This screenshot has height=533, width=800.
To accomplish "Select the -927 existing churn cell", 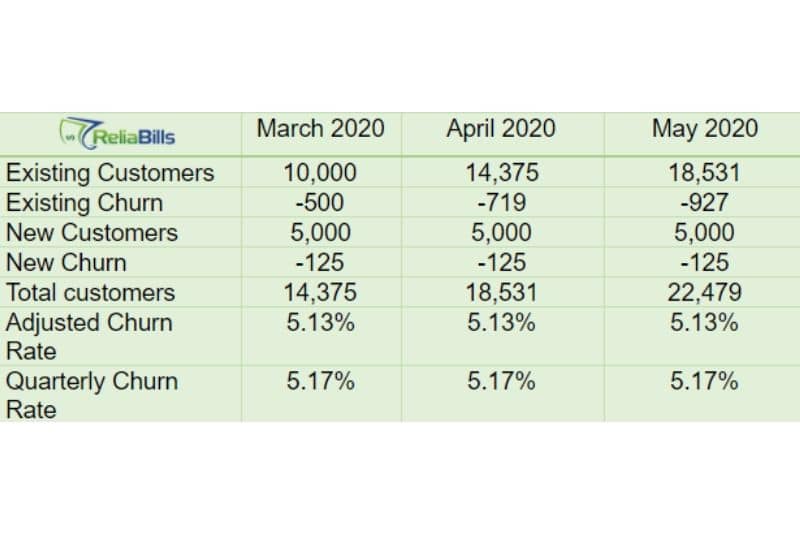I will pyautogui.click(x=705, y=202).
